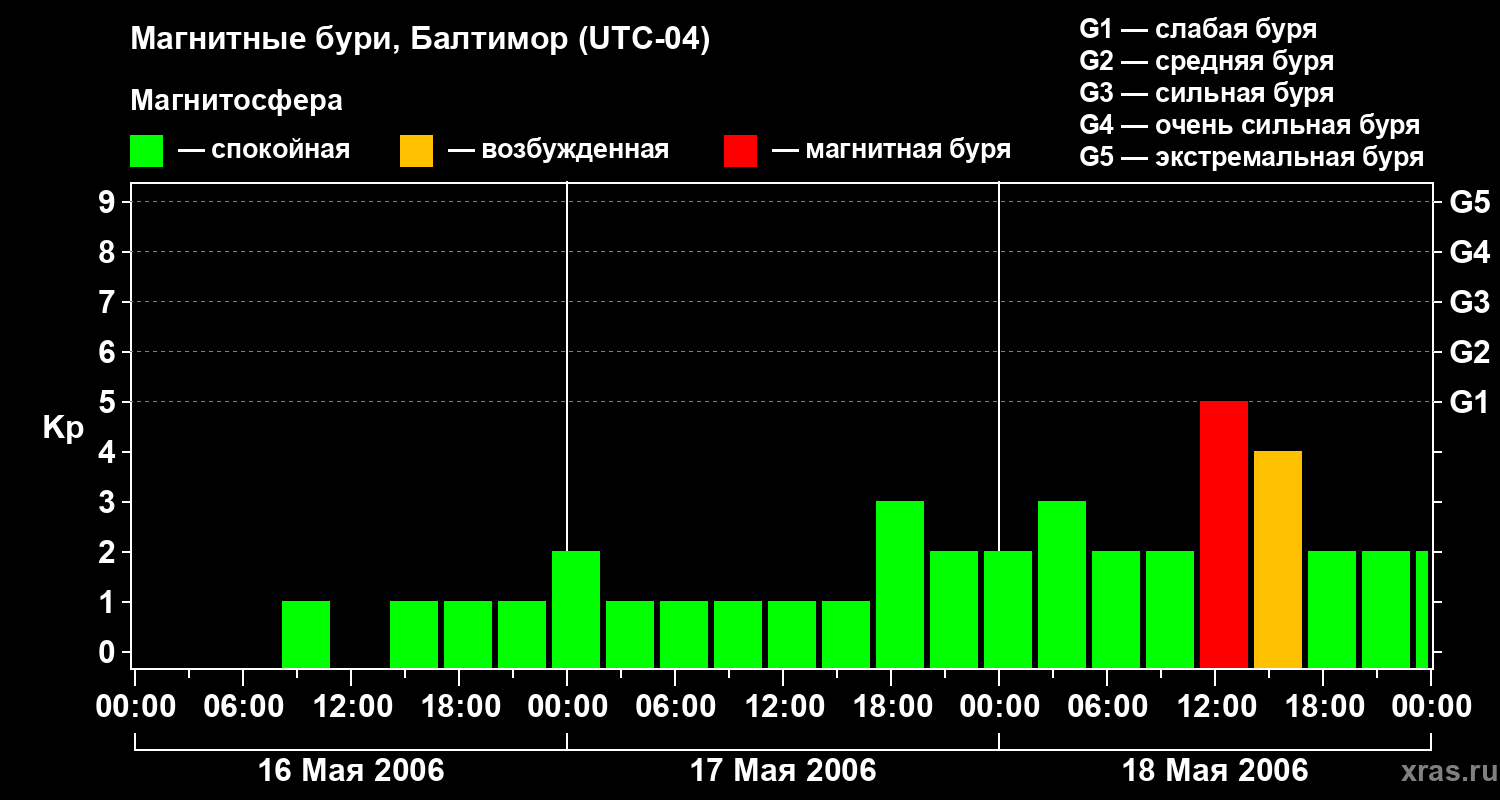1500x800 pixels.
Task: Click the G3 tick label on right axis
Action: point(1470,302)
